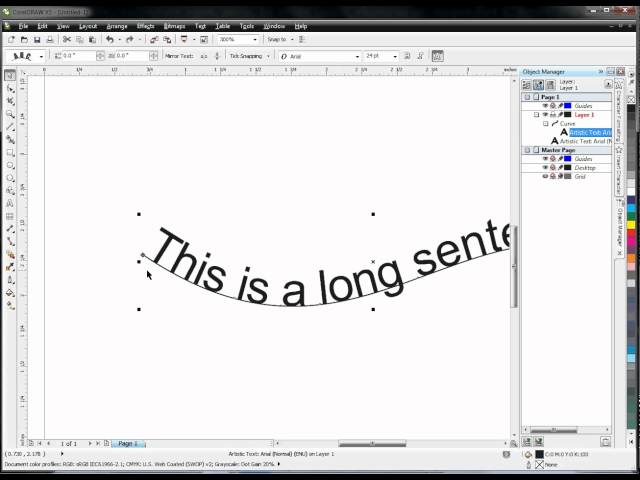Click the canvas horizontal scrollbar thumb

372,443
